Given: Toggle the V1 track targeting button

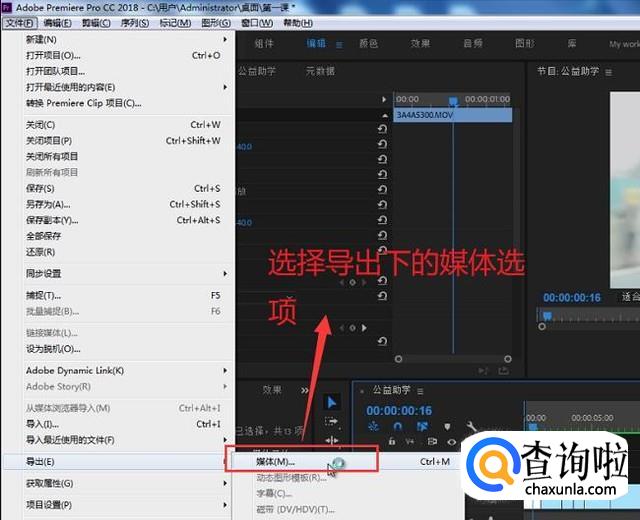Looking at the screenshot, I should (x=410, y=442).
